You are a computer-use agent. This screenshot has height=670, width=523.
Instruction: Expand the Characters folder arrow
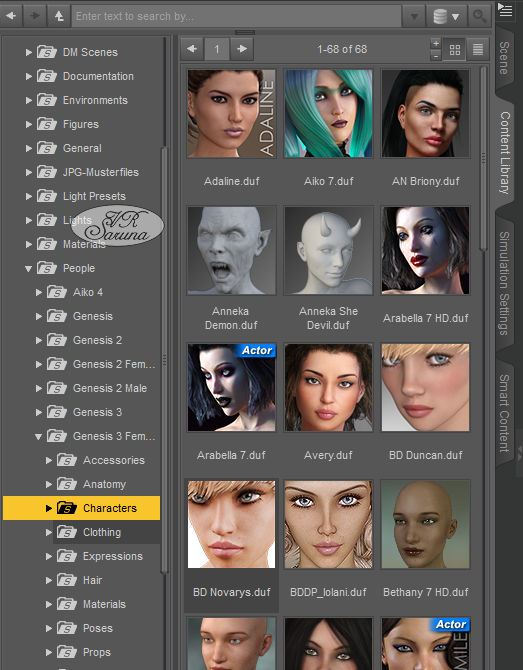point(49,508)
